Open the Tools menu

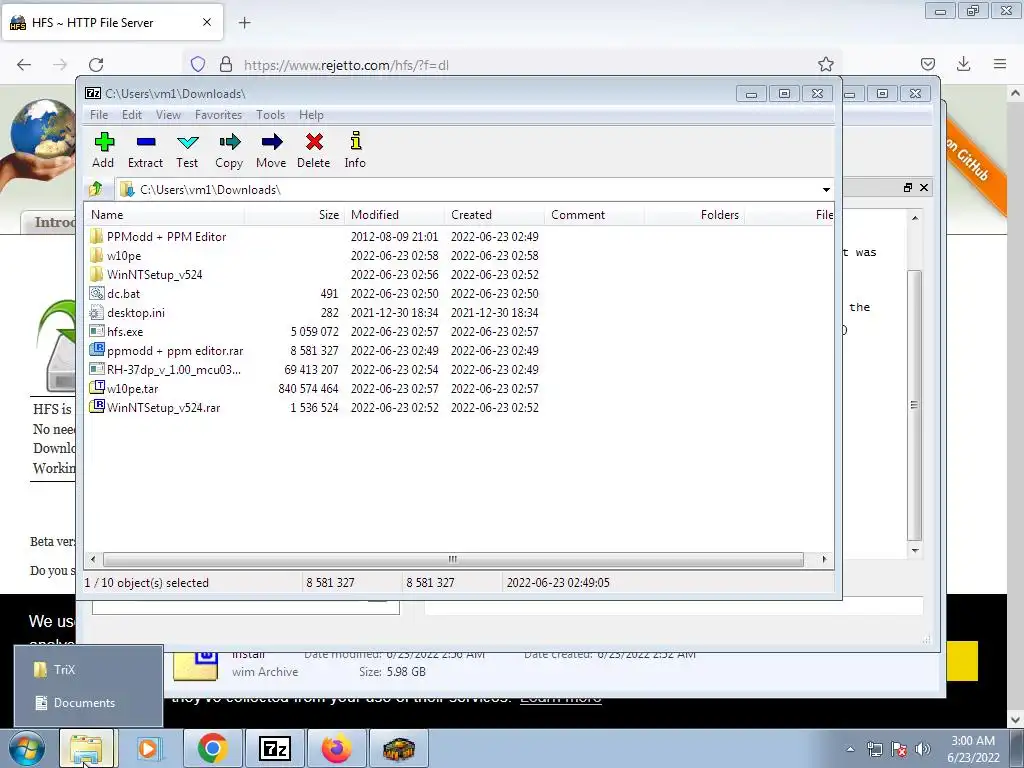pos(270,115)
